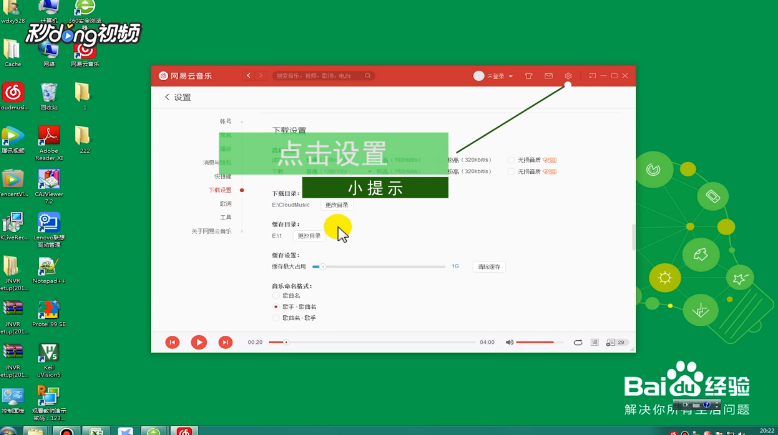Select the folder named 222 on desktop
This screenshot has width=778, height=435.
[x=83, y=139]
